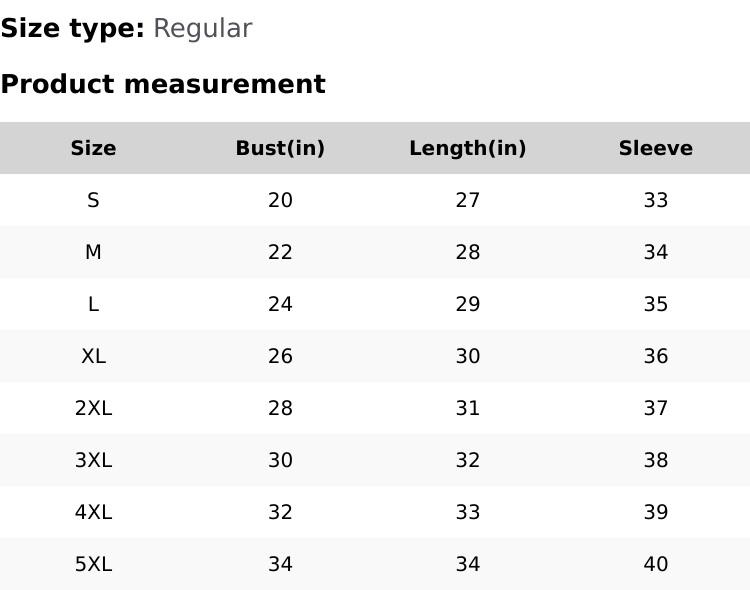Click the Size type label
This screenshot has height=590, width=750.
tap(72, 28)
